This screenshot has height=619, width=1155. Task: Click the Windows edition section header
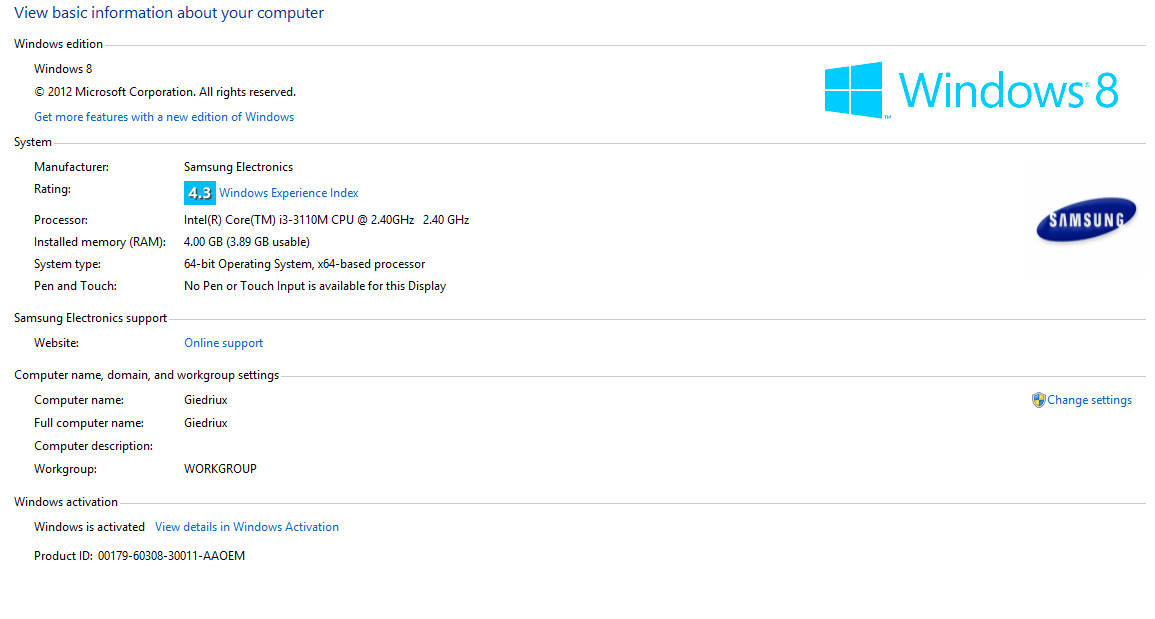pyautogui.click(x=58, y=44)
